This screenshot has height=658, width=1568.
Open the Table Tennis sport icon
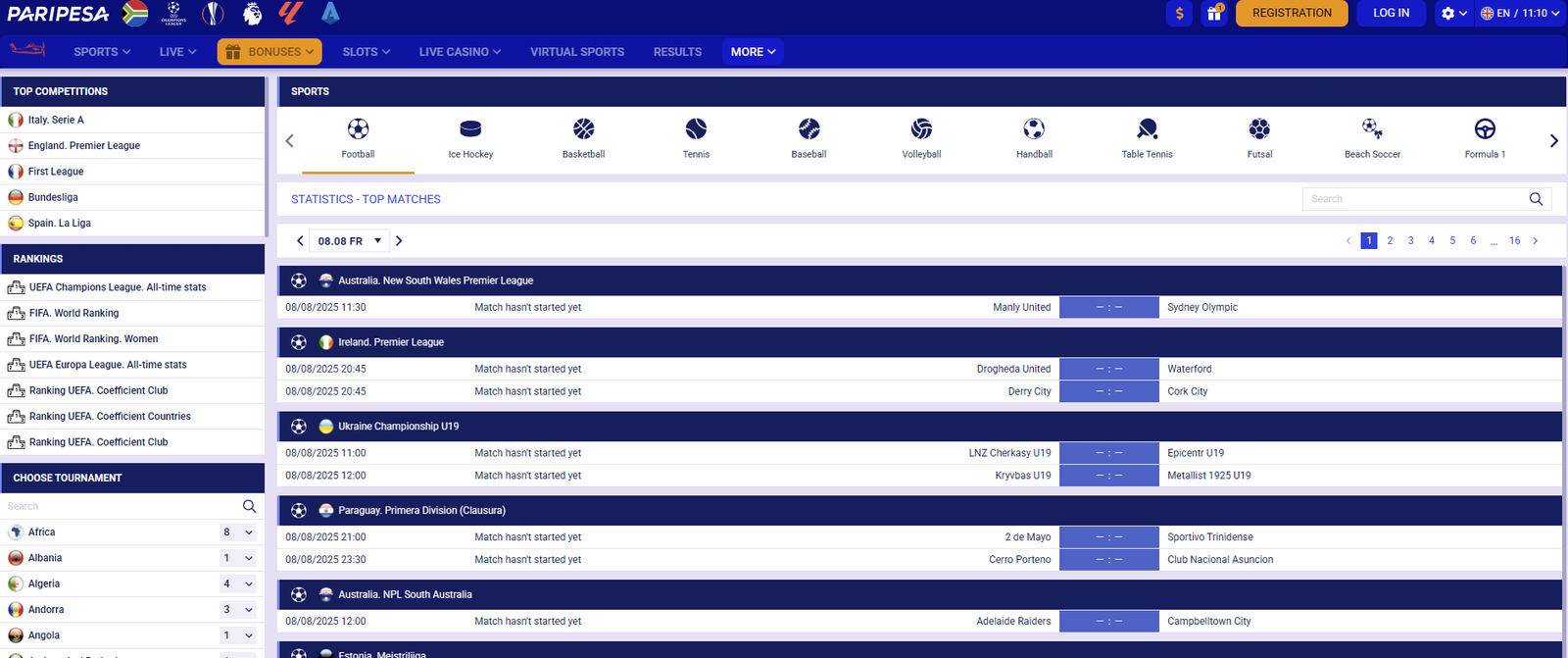(x=1147, y=129)
